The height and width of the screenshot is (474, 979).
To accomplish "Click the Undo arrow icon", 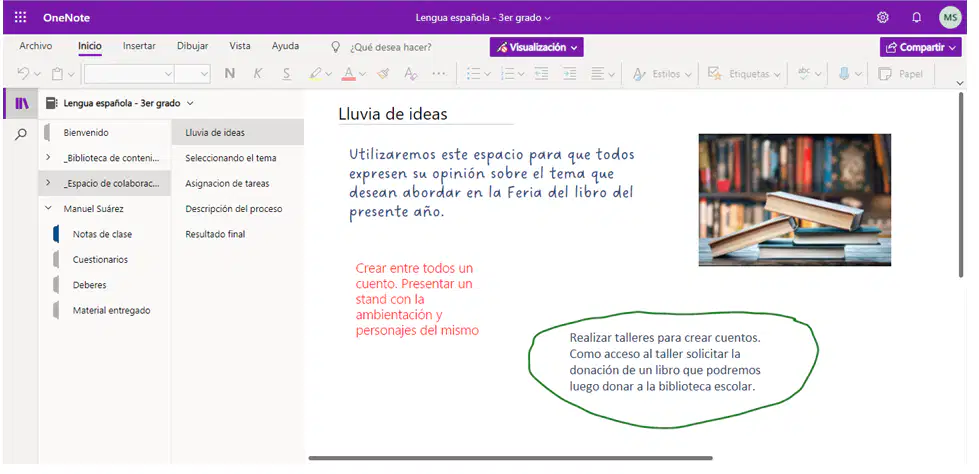I will click(23, 74).
